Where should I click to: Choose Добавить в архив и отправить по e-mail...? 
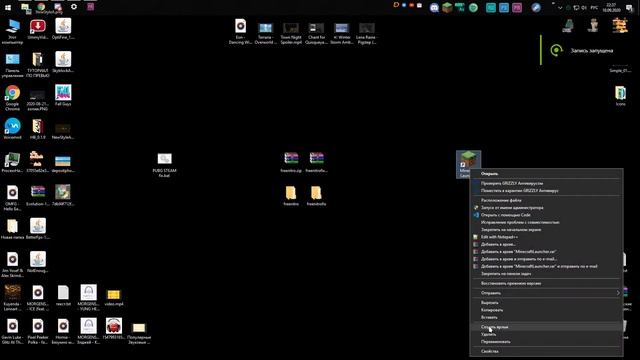pyautogui.click(x=547, y=259)
